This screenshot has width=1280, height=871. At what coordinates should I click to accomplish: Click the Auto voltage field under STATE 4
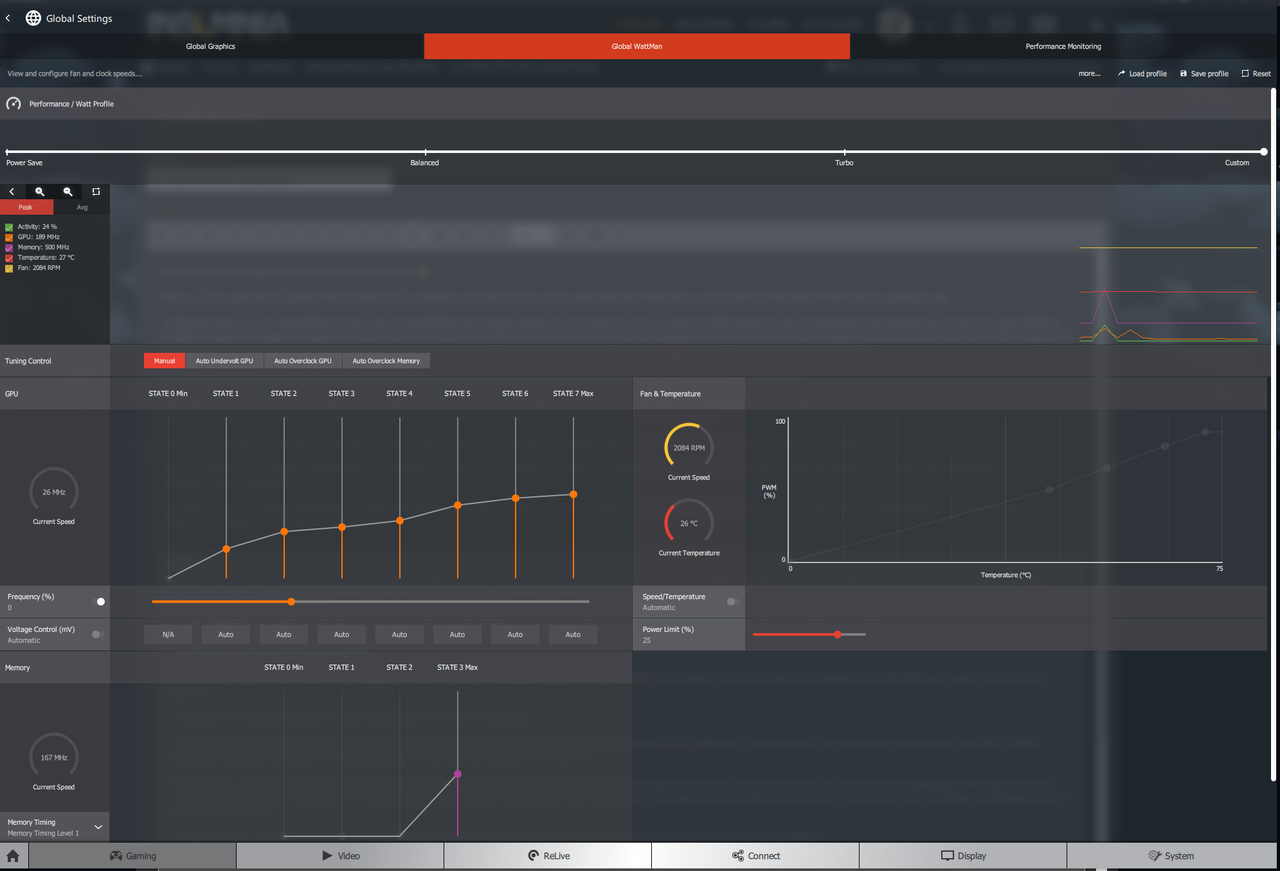(399, 634)
